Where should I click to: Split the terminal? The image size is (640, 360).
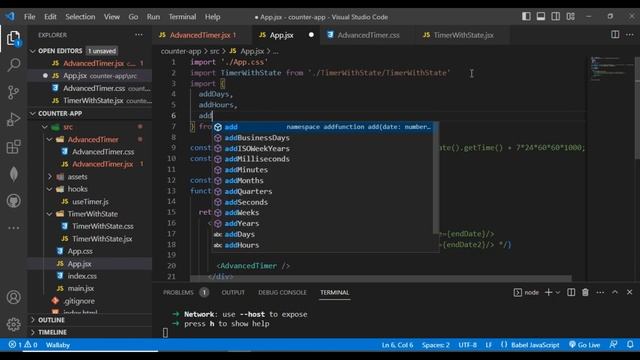pyautogui.click(x=571, y=292)
